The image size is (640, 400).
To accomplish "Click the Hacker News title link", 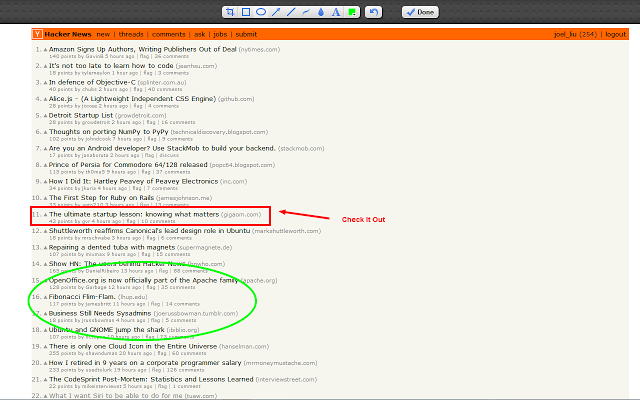I will [x=68, y=34].
